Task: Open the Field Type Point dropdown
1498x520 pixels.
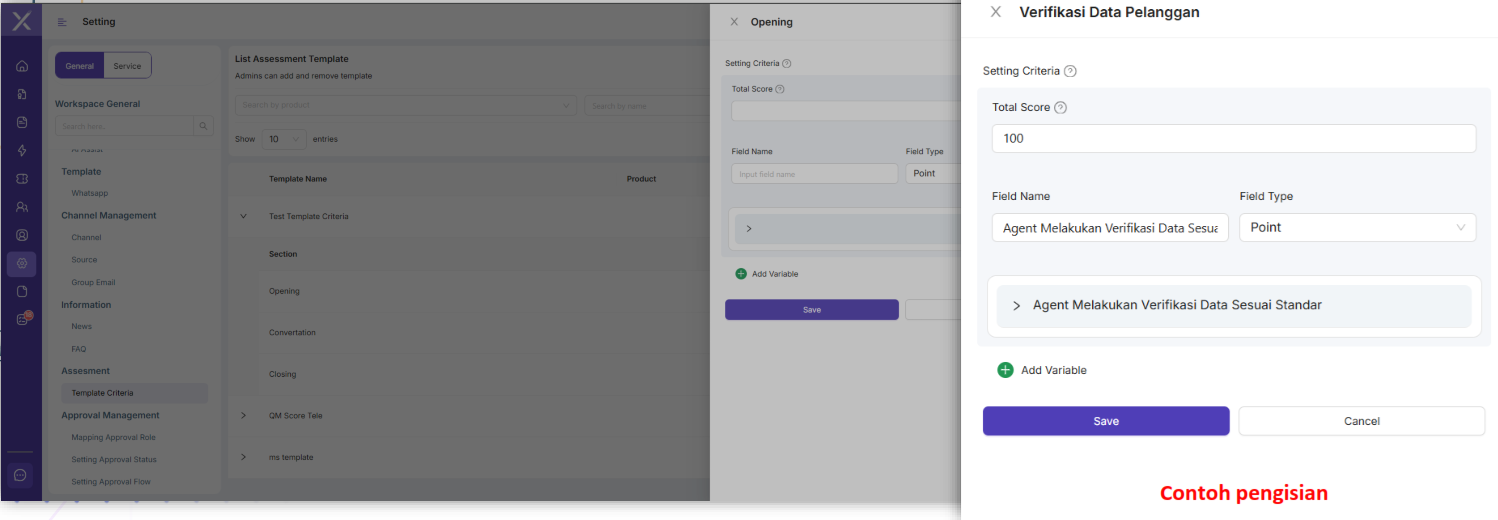Action: point(1357,227)
